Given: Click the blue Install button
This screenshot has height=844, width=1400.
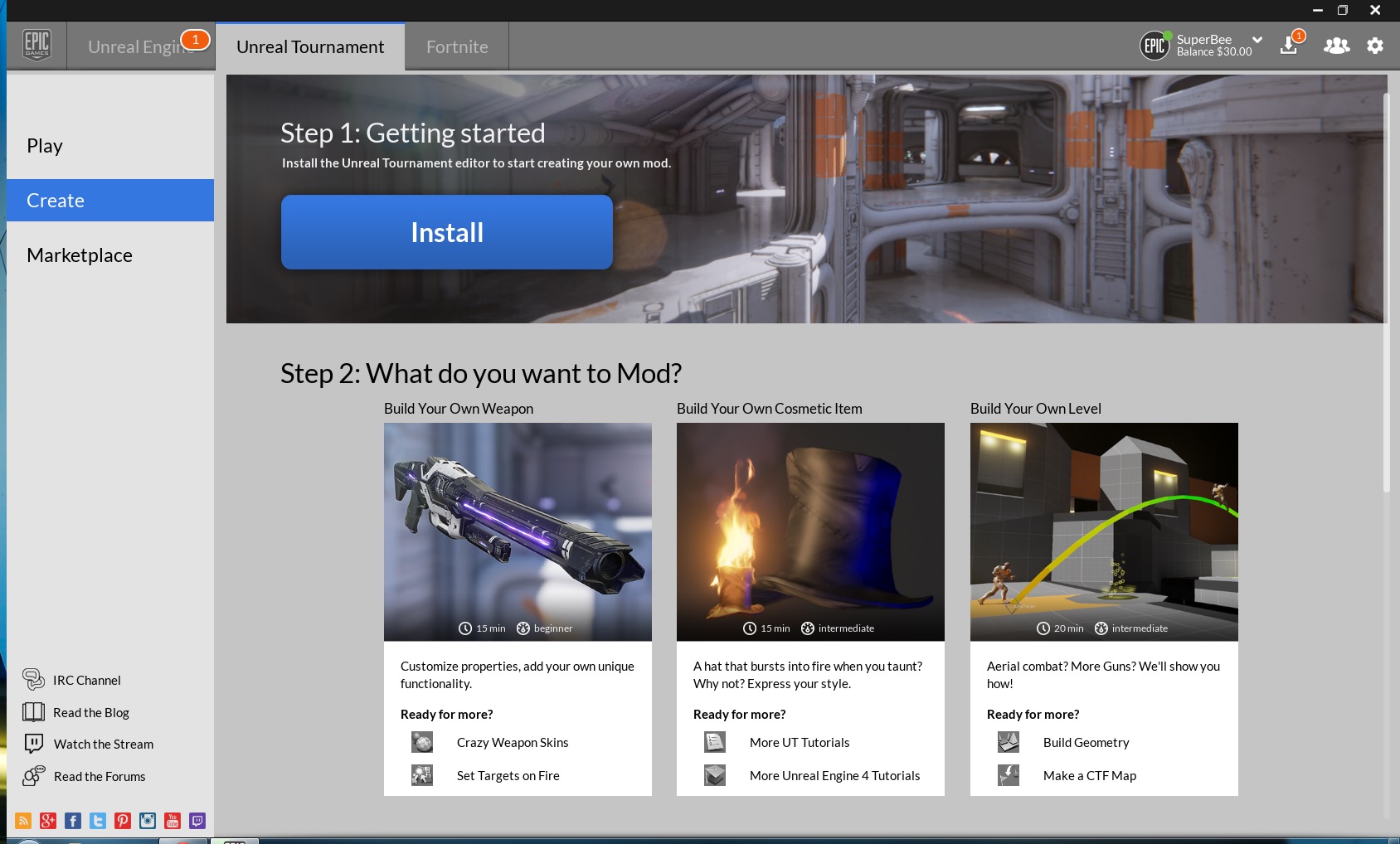Looking at the screenshot, I should pyautogui.click(x=447, y=232).
